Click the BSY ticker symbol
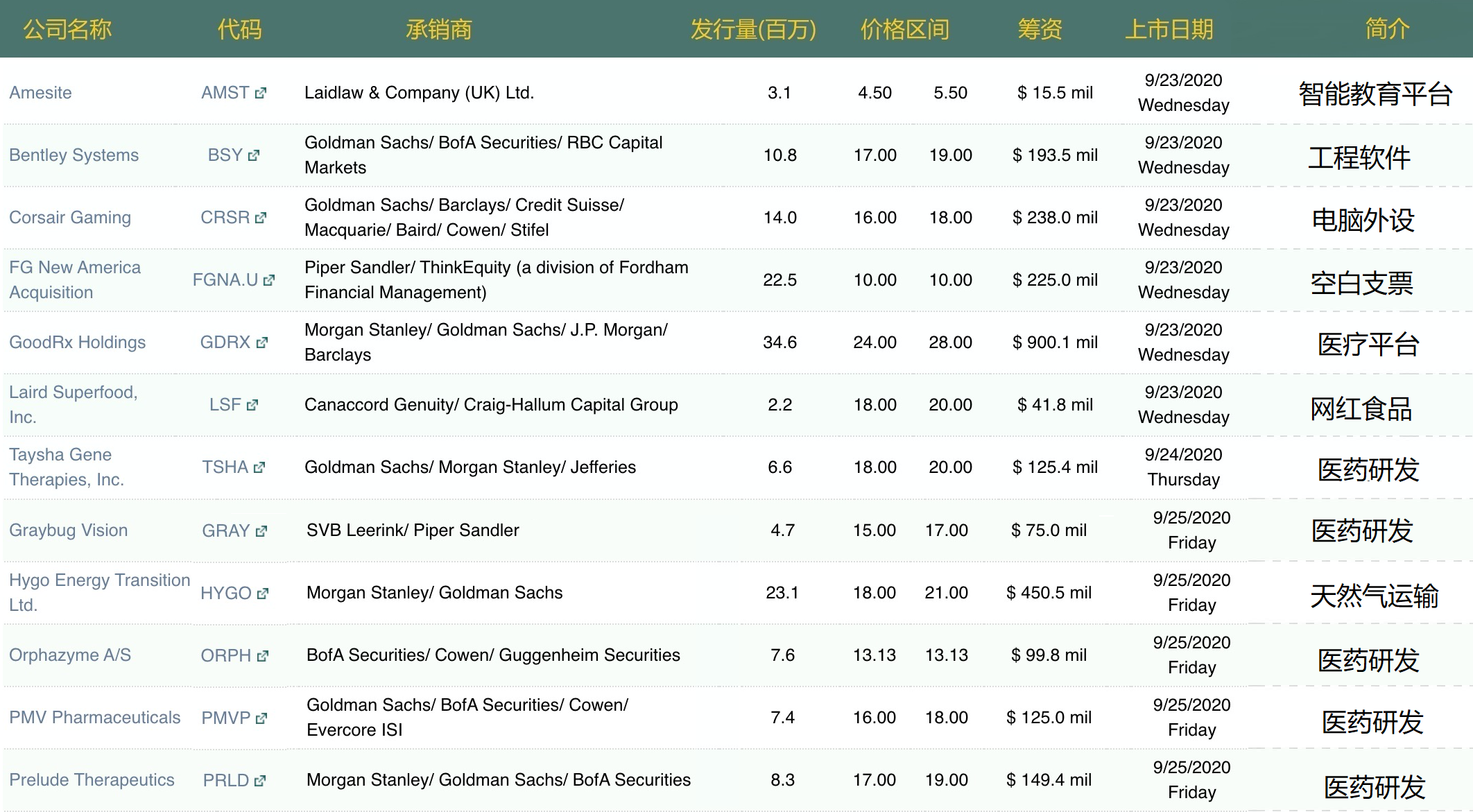 click(x=225, y=155)
